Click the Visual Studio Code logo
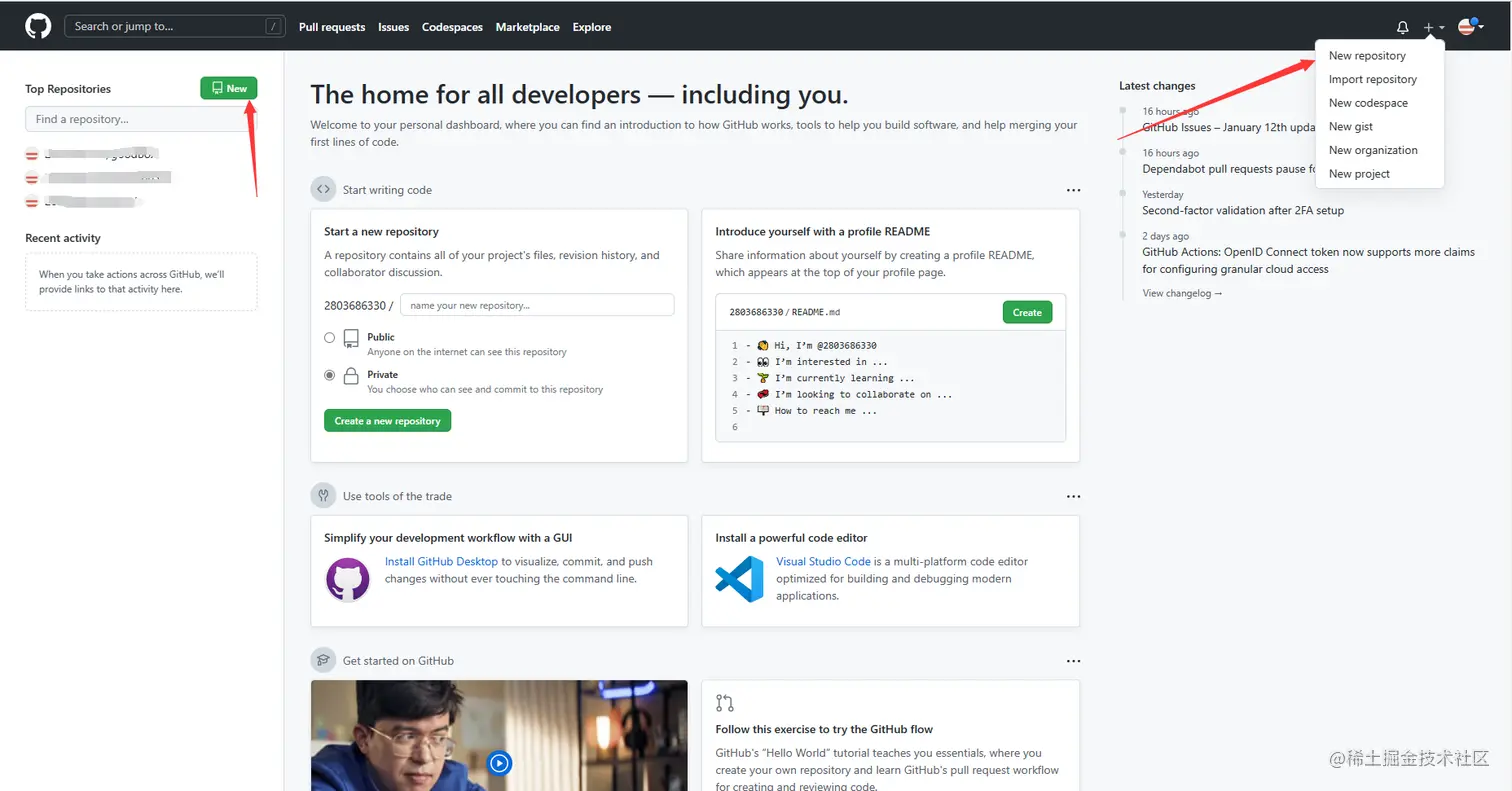Screen dimensions: 1512x791 click(739, 579)
